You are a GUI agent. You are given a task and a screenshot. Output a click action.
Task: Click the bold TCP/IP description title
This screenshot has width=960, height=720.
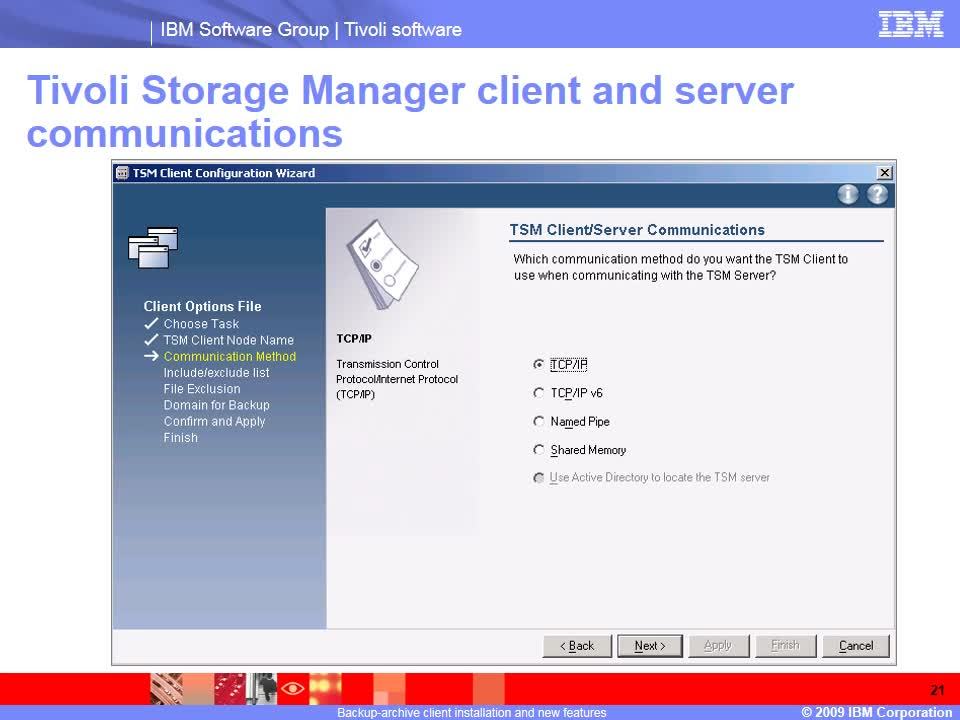click(x=354, y=339)
